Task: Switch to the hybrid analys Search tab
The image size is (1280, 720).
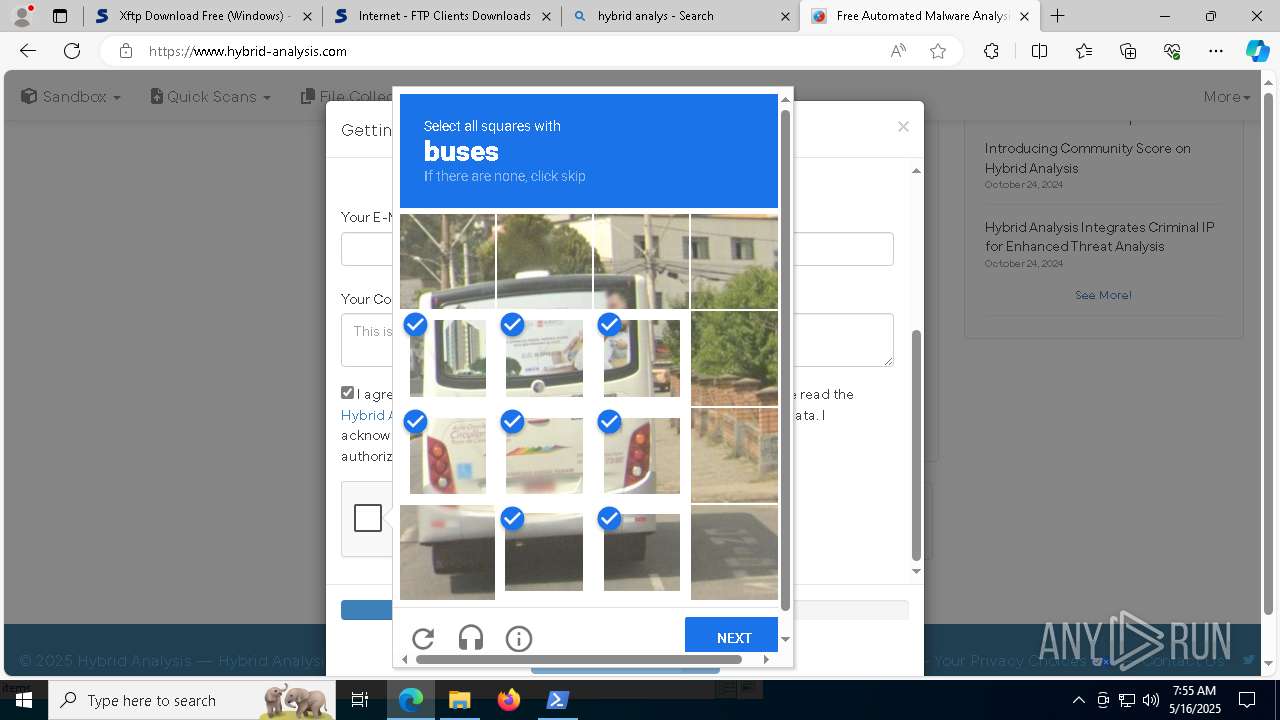Action: (x=682, y=16)
